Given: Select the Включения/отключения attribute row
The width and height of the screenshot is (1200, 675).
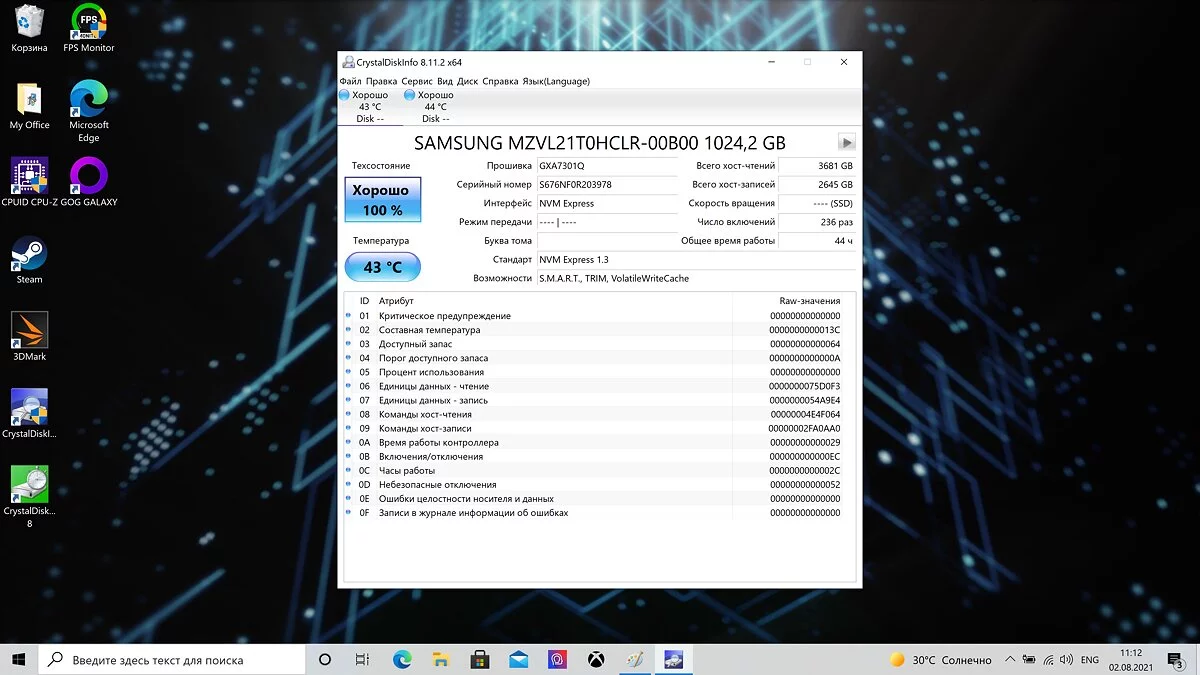Looking at the screenshot, I should pyautogui.click(x=599, y=457).
